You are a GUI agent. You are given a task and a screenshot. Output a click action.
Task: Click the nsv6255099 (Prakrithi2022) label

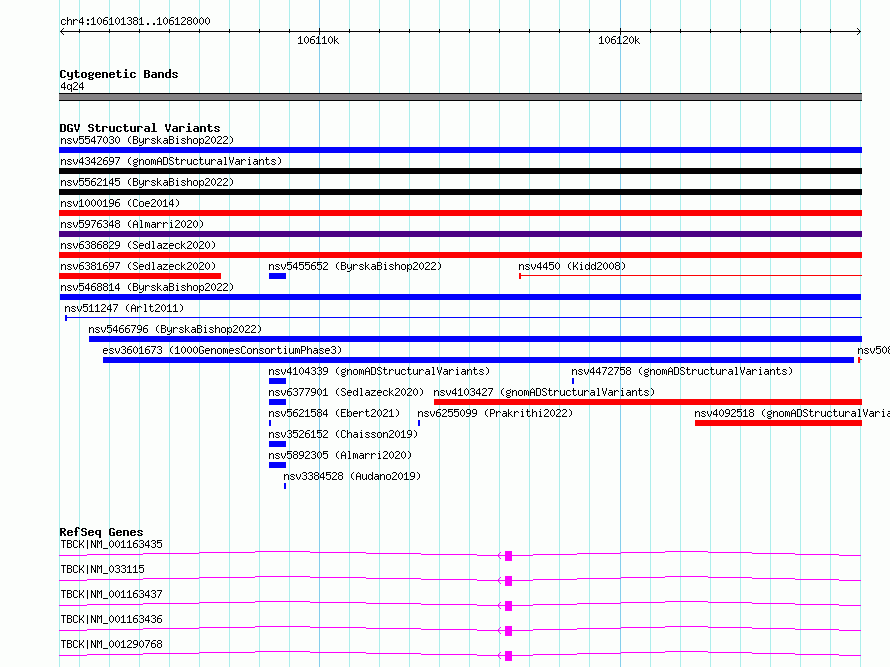(495, 413)
